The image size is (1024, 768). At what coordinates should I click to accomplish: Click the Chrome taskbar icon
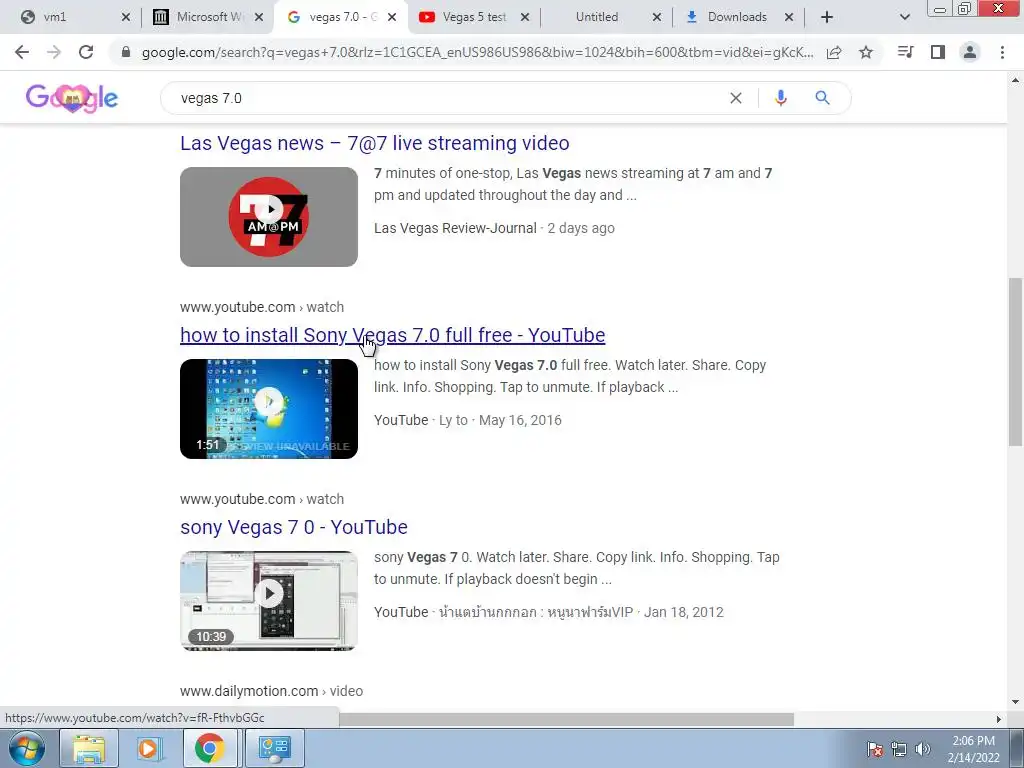point(209,748)
